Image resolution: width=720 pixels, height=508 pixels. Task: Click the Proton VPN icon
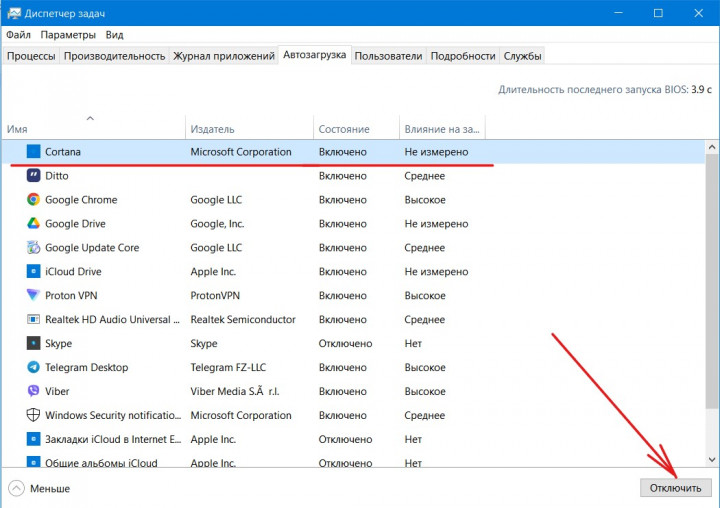33,296
